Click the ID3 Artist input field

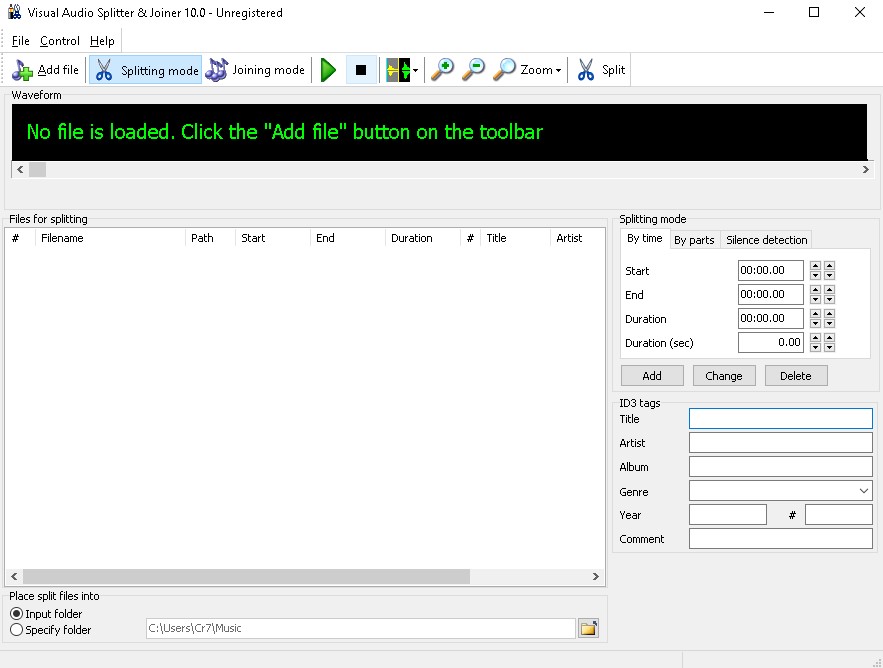[x=781, y=443]
